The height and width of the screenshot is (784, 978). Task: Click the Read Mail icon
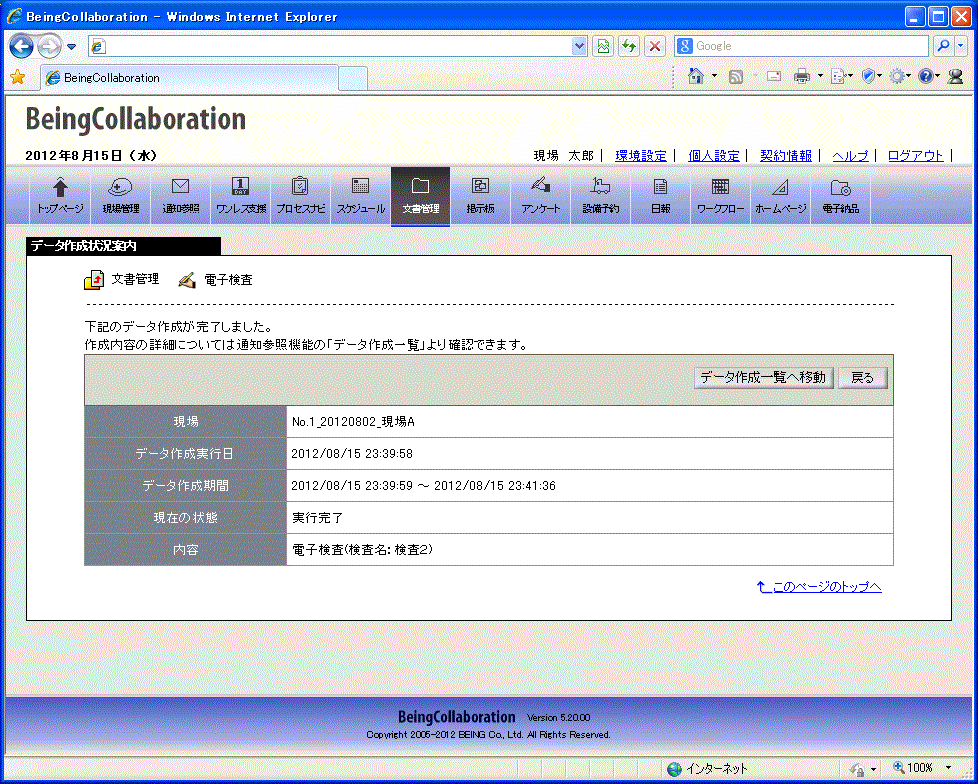pyautogui.click(x=774, y=76)
